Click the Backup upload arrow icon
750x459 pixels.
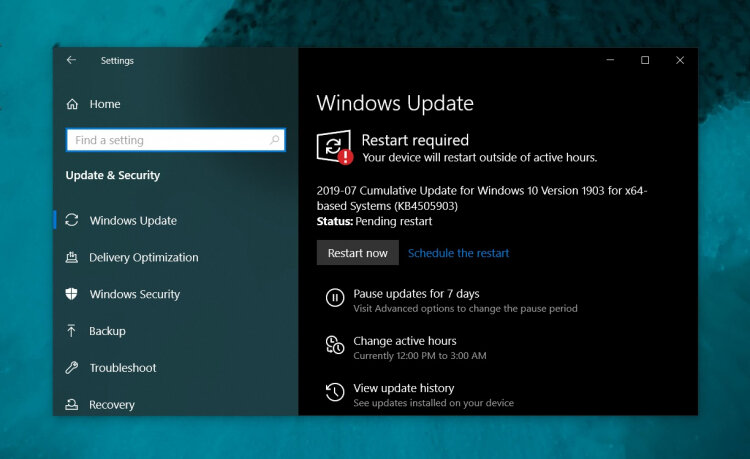point(71,330)
